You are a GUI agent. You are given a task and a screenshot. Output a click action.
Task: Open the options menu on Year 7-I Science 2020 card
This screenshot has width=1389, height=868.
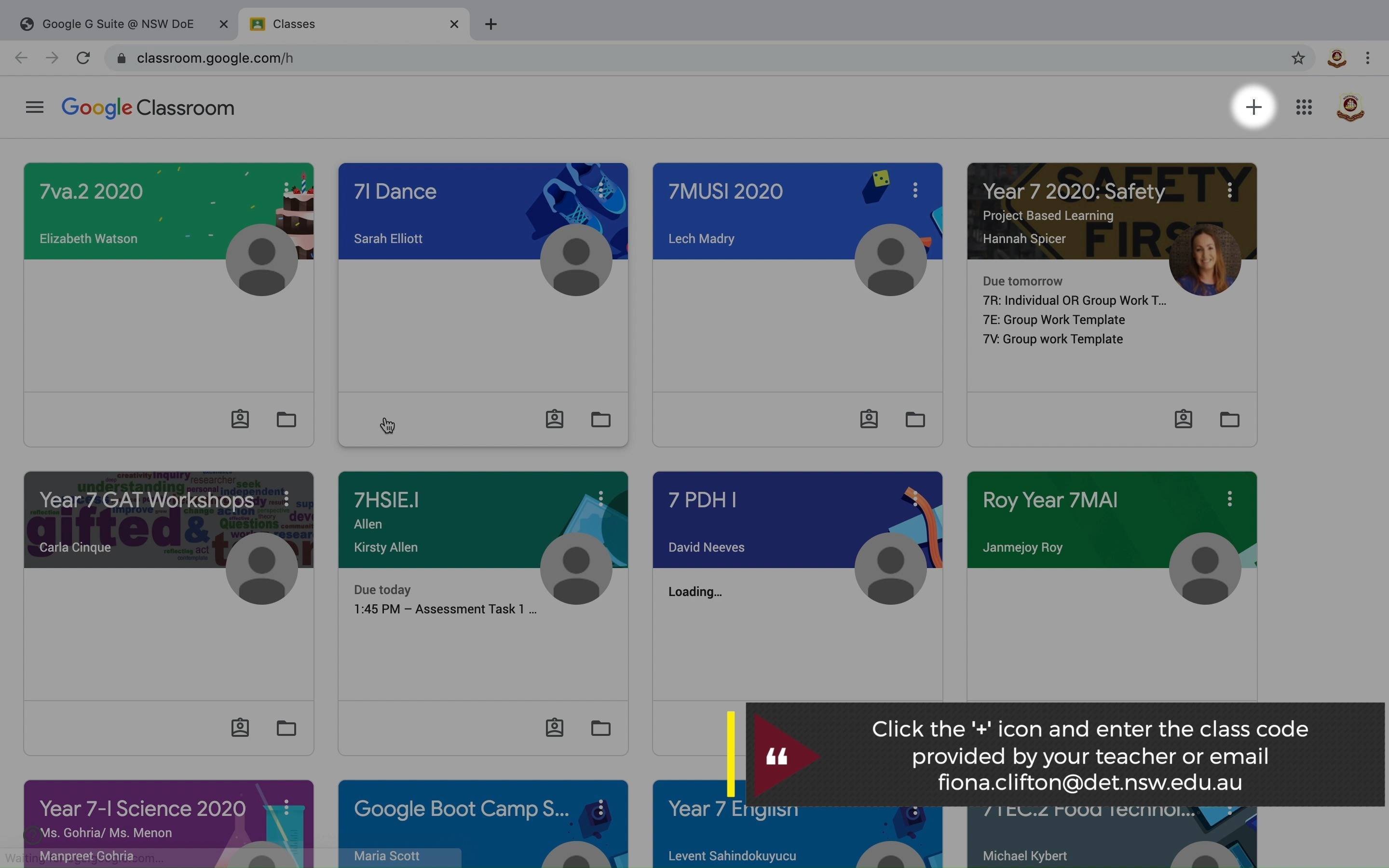coord(286,807)
